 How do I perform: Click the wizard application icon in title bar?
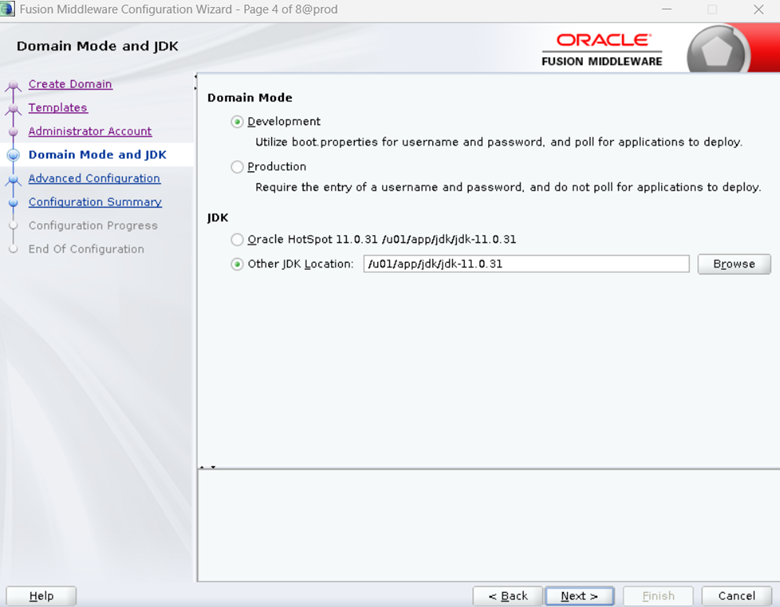click(7, 9)
